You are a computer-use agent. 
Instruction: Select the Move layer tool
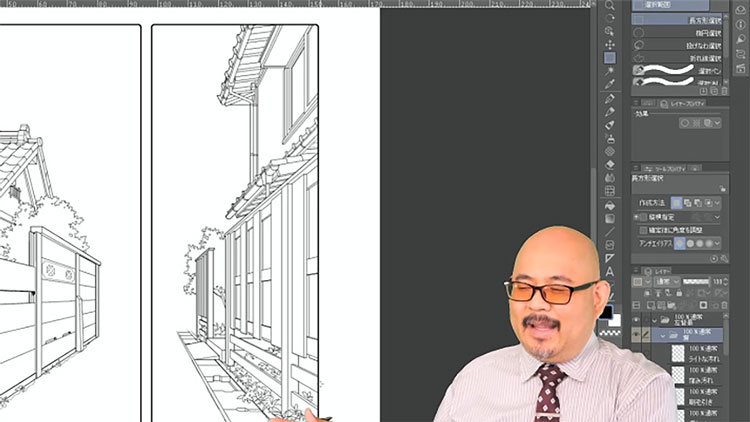click(609, 44)
